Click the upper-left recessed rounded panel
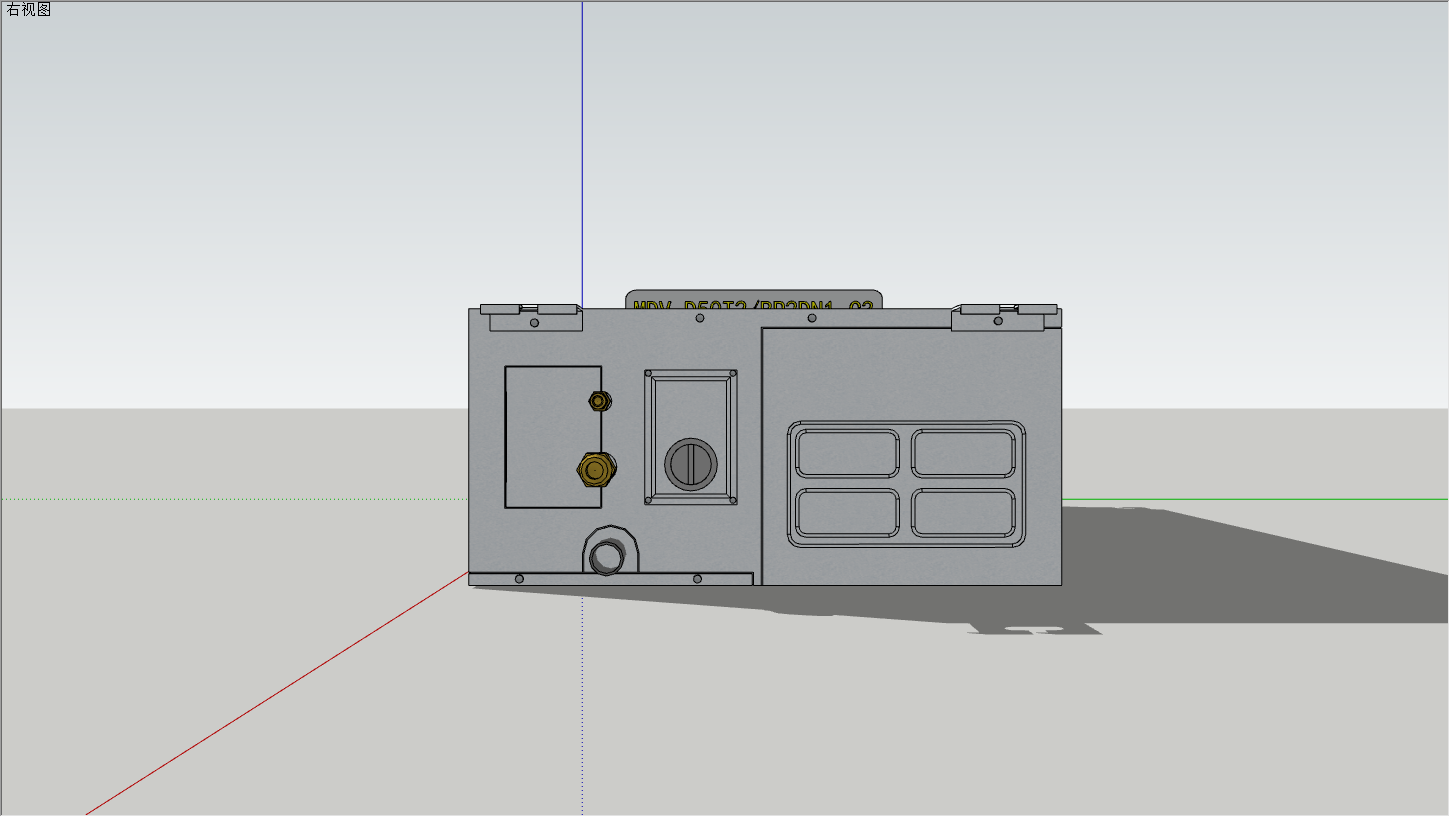The width and height of the screenshot is (1450, 817). pos(848,454)
